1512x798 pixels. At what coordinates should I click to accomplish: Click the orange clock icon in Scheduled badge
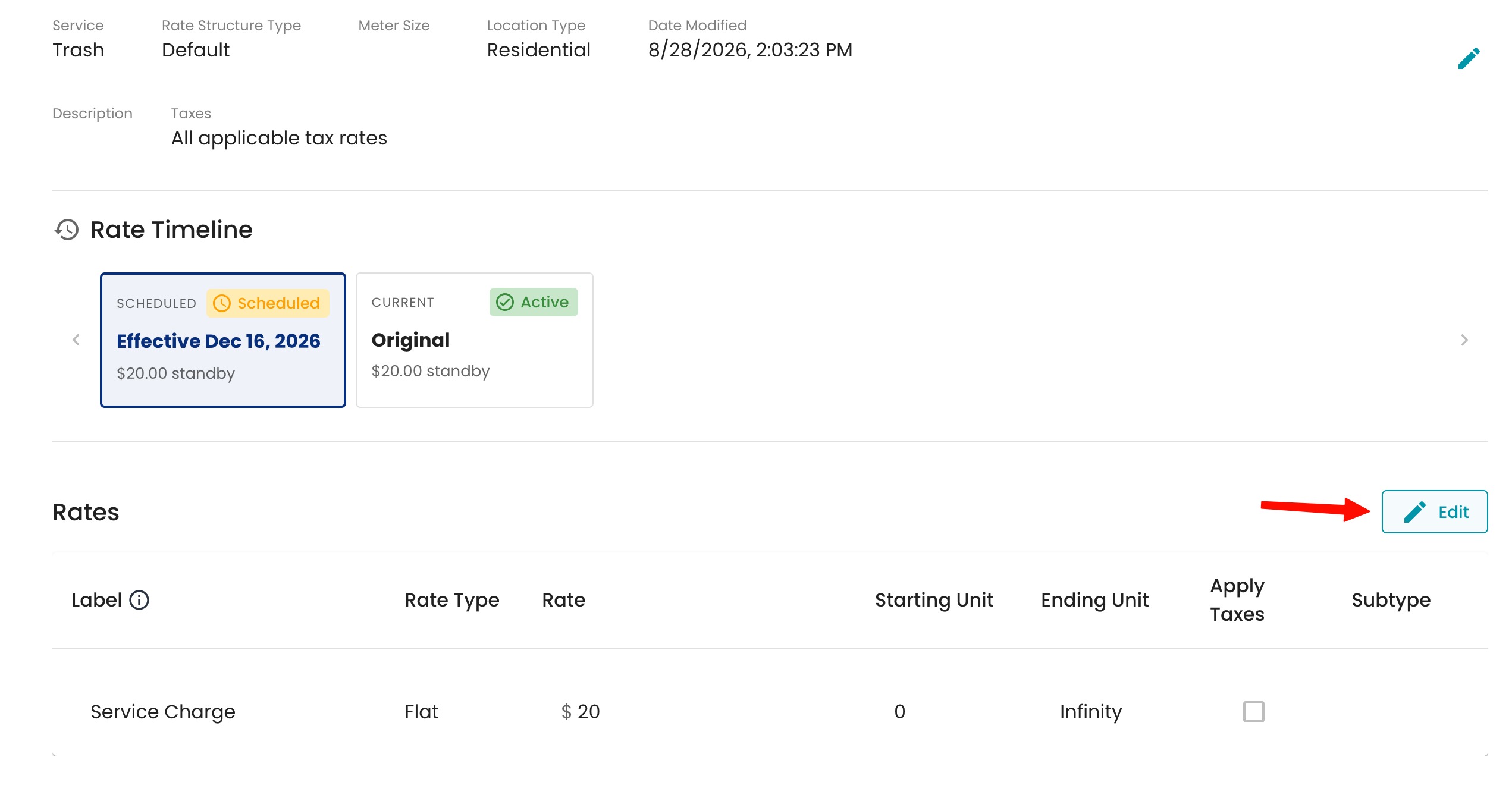(x=221, y=303)
